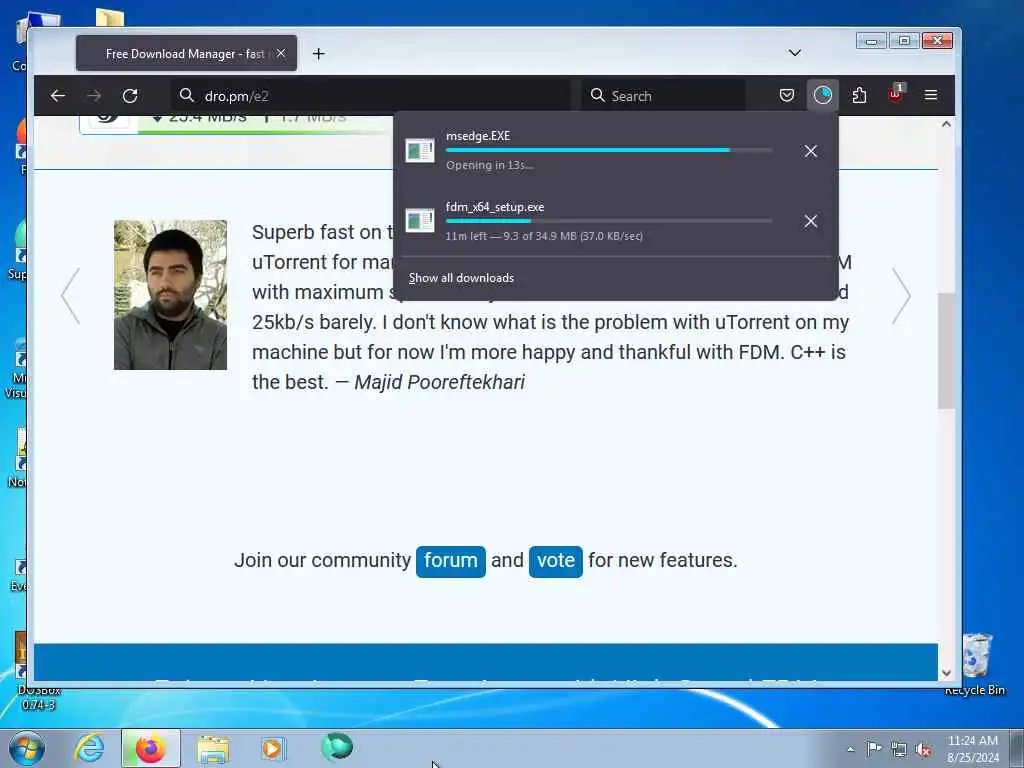
Task: Expand the list all tabs chevron
Action: click(795, 53)
